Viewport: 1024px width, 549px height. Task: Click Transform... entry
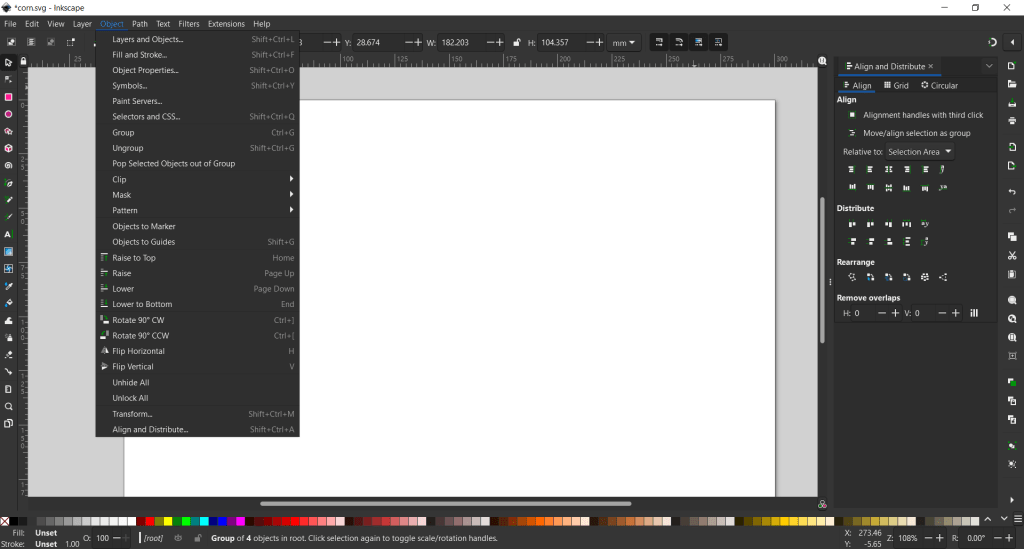[x=197, y=414]
